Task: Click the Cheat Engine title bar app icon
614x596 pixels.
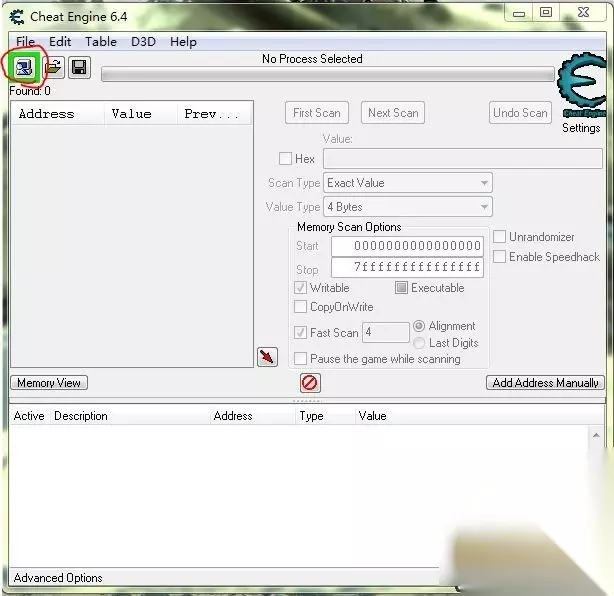Action: [16, 17]
